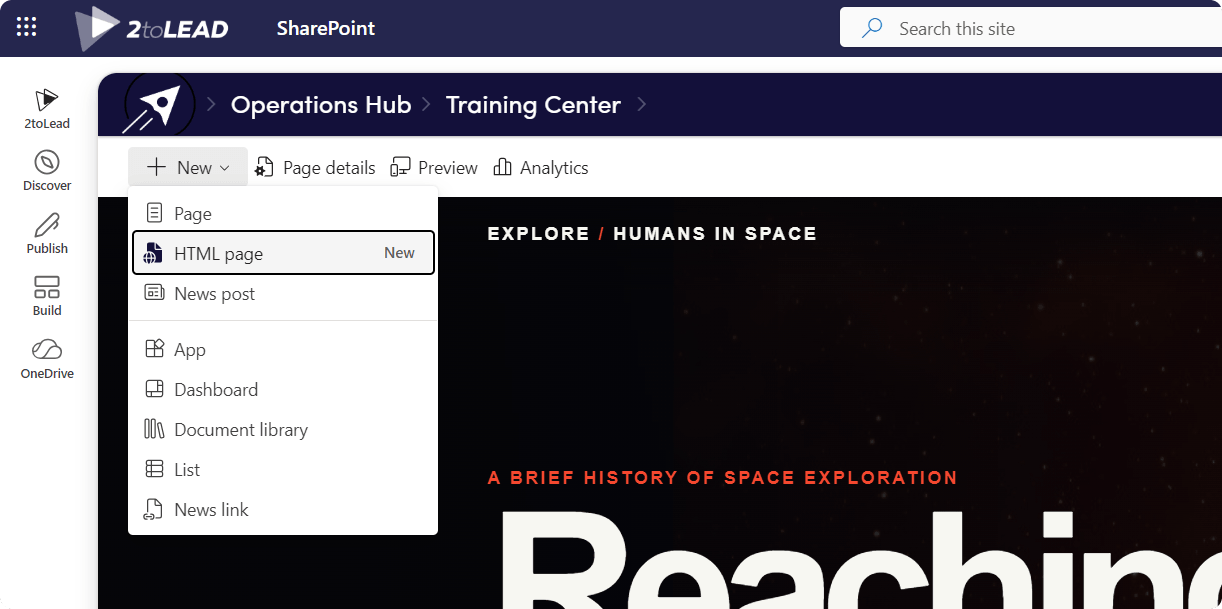Click the HTML page globe file icon
The width and height of the screenshot is (1222, 609).
click(x=152, y=253)
